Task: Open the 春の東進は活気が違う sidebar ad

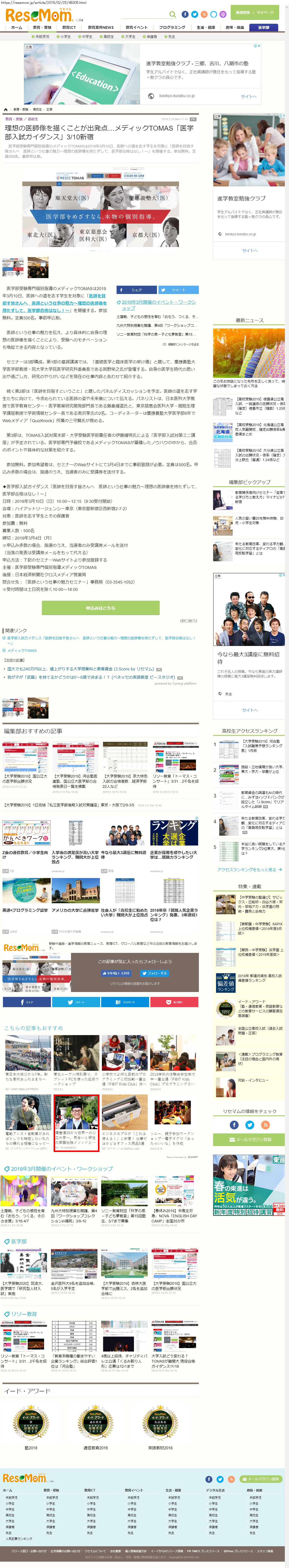Action: pyautogui.click(x=249, y=1185)
